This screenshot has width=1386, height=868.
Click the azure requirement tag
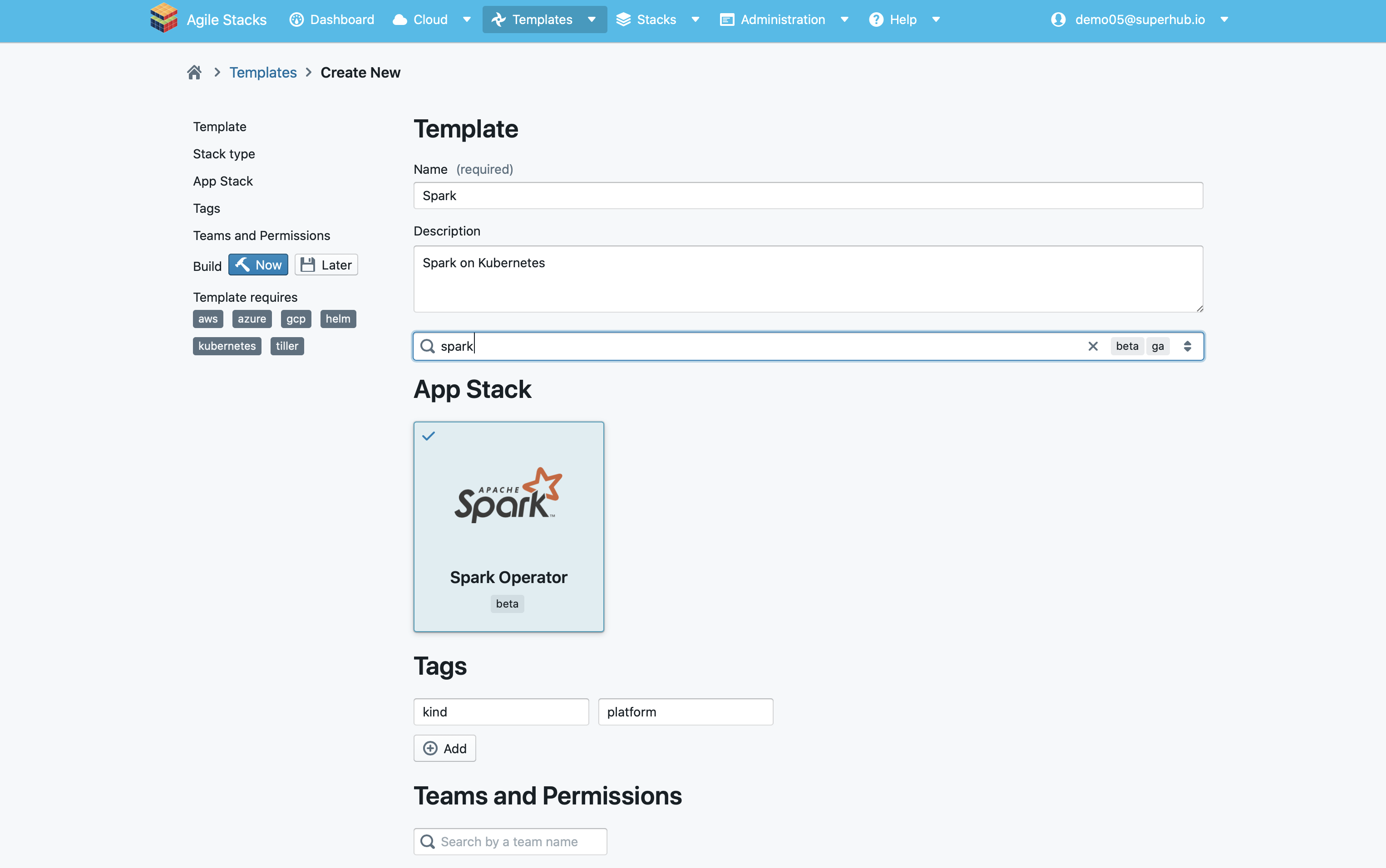click(x=252, y=319)
